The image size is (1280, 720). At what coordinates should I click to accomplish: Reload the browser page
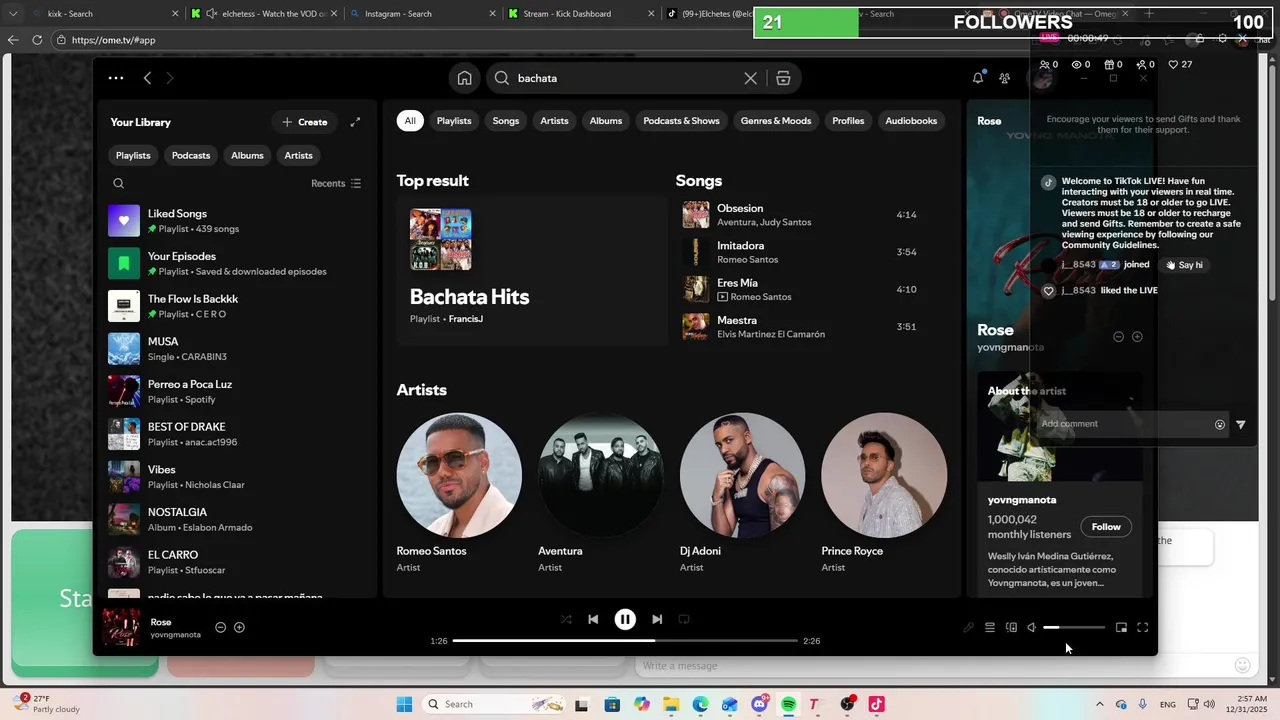[37, 40]
